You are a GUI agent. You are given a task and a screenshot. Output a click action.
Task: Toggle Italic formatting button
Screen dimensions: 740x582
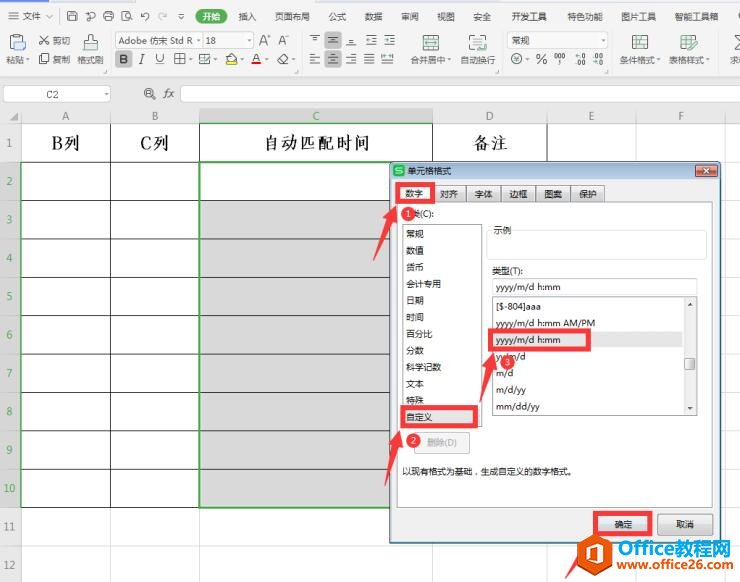(141, 59)
